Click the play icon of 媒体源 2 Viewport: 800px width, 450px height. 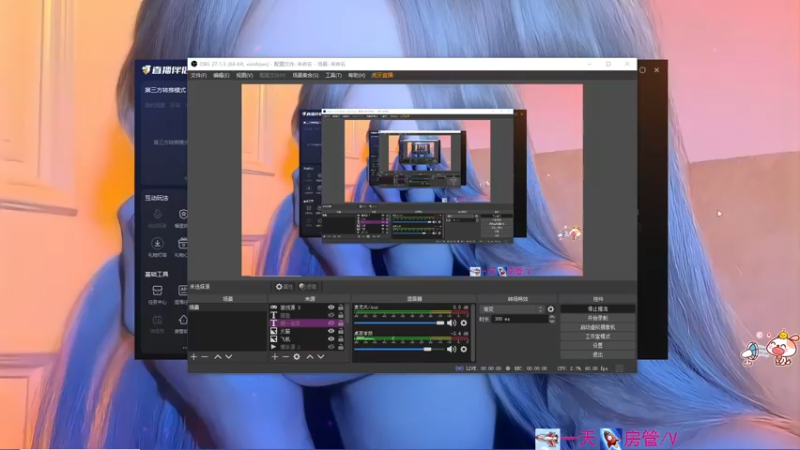coord(273,347)
